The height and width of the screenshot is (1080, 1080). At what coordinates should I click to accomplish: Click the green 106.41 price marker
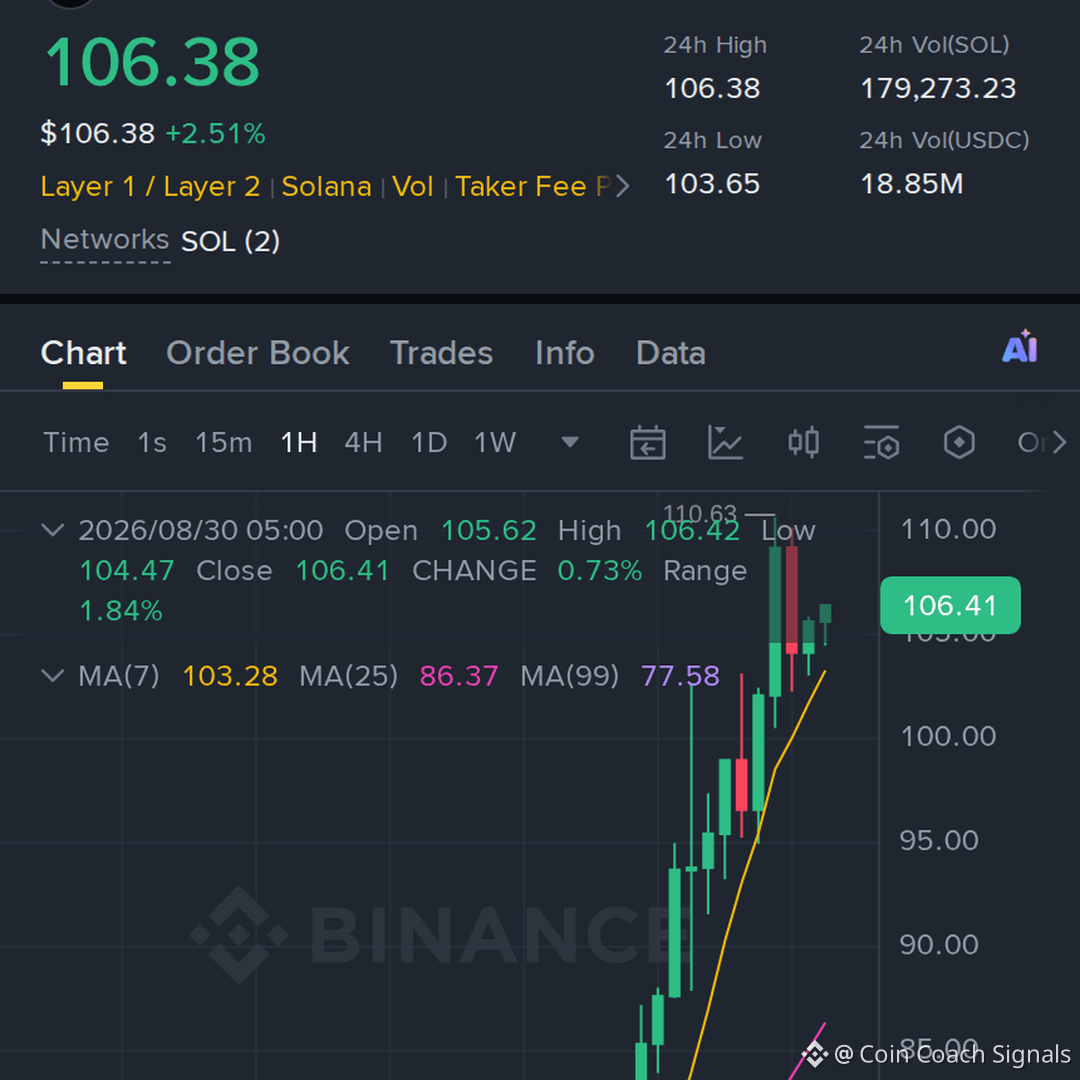click(951, 605)
